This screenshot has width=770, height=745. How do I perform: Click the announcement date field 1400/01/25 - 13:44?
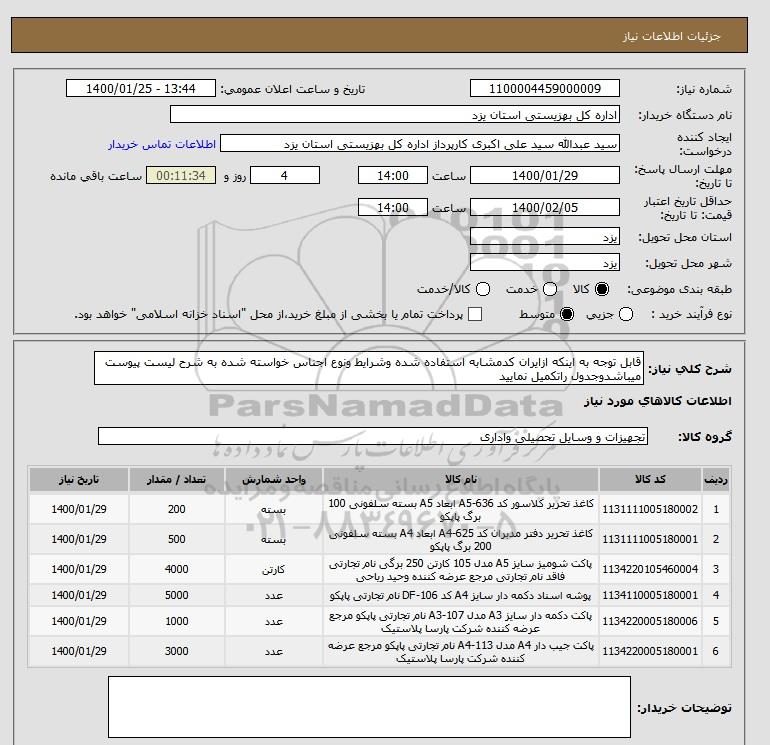click(x=140, y=88)
